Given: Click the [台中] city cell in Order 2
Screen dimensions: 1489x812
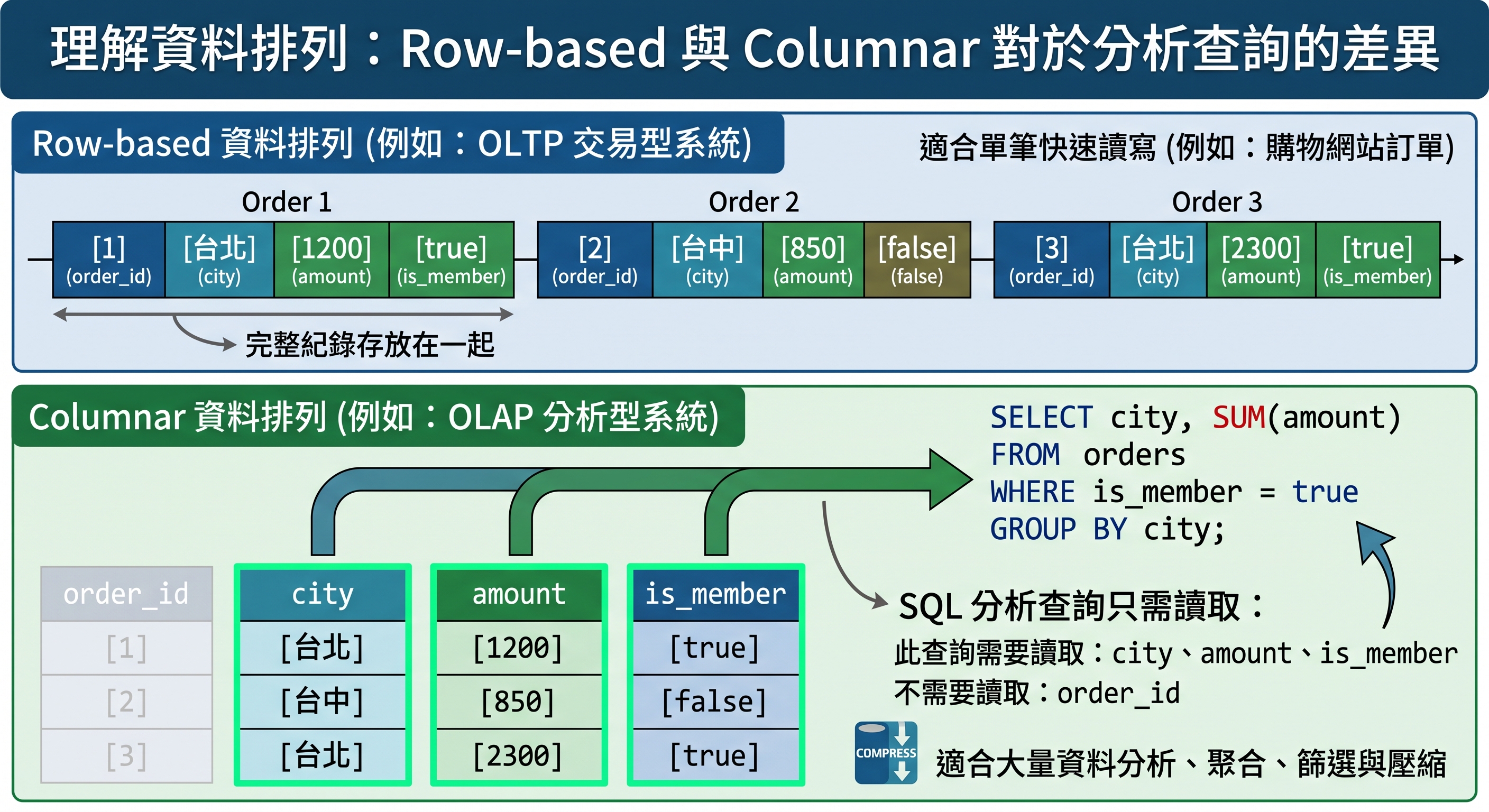Looking at the screenshot, I should [707, 260].
